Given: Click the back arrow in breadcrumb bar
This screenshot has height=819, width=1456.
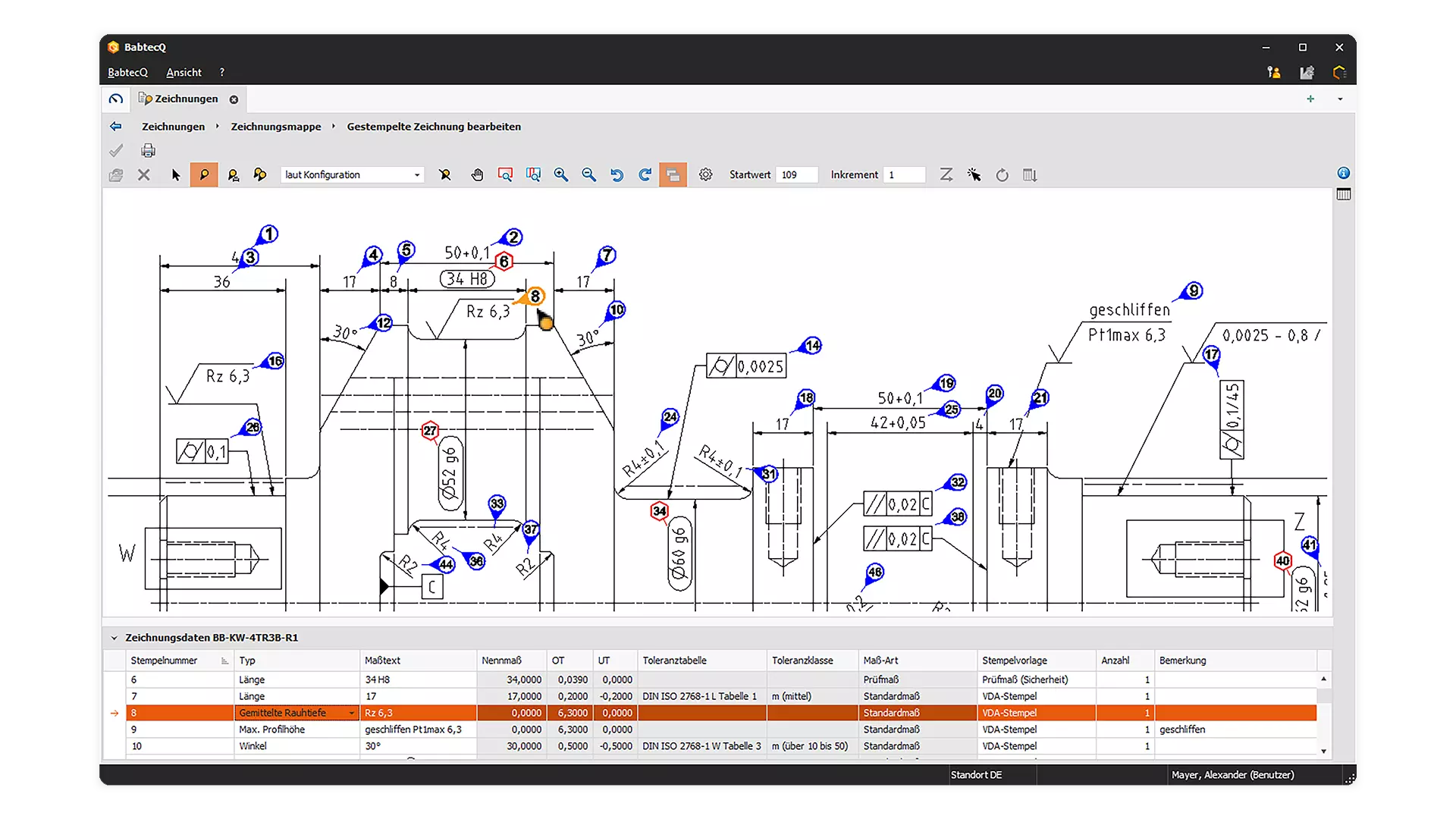Looking at the screenshot, I should coord(116,127).
